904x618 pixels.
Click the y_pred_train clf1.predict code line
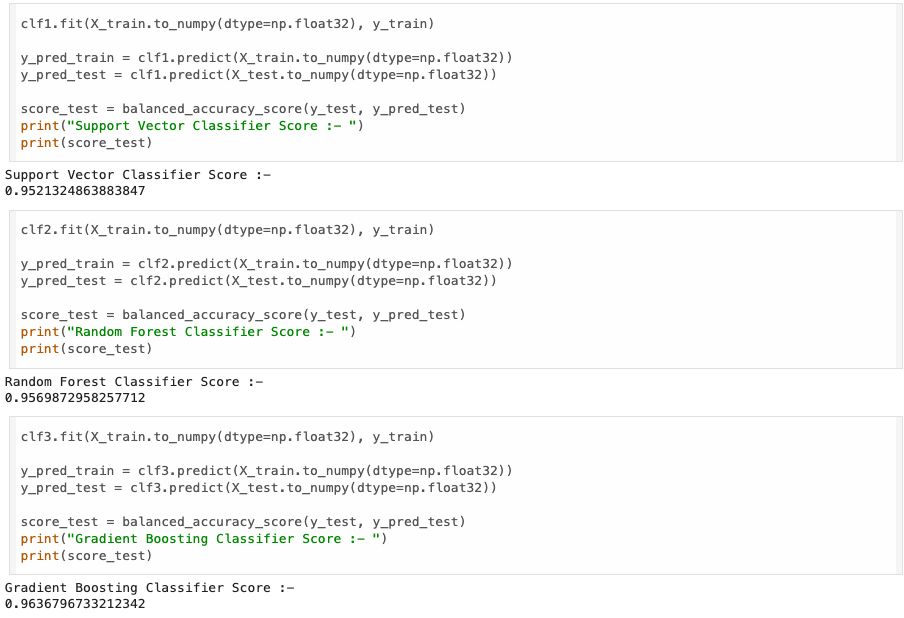tap(266, 57)
